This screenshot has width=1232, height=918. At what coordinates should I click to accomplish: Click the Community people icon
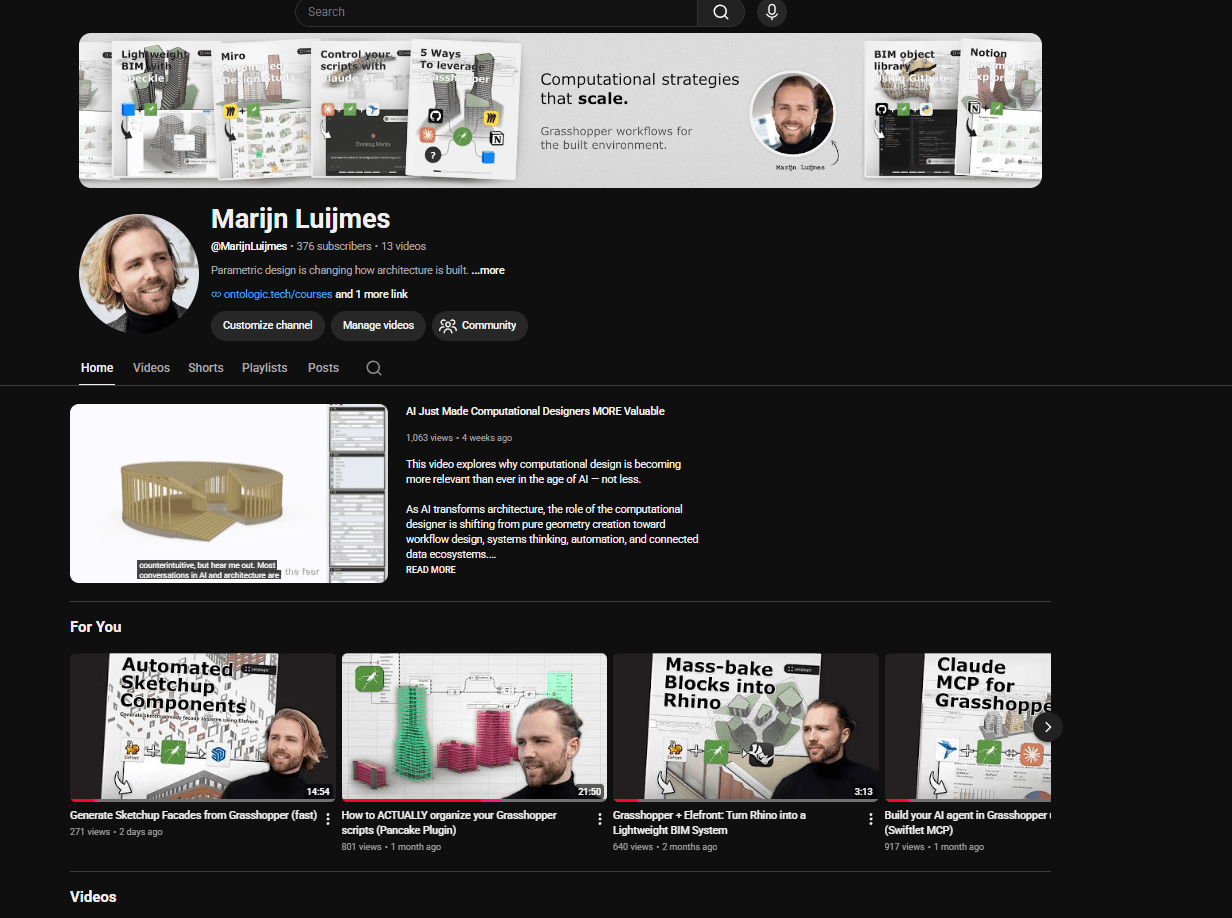click(x=448, y=326)
